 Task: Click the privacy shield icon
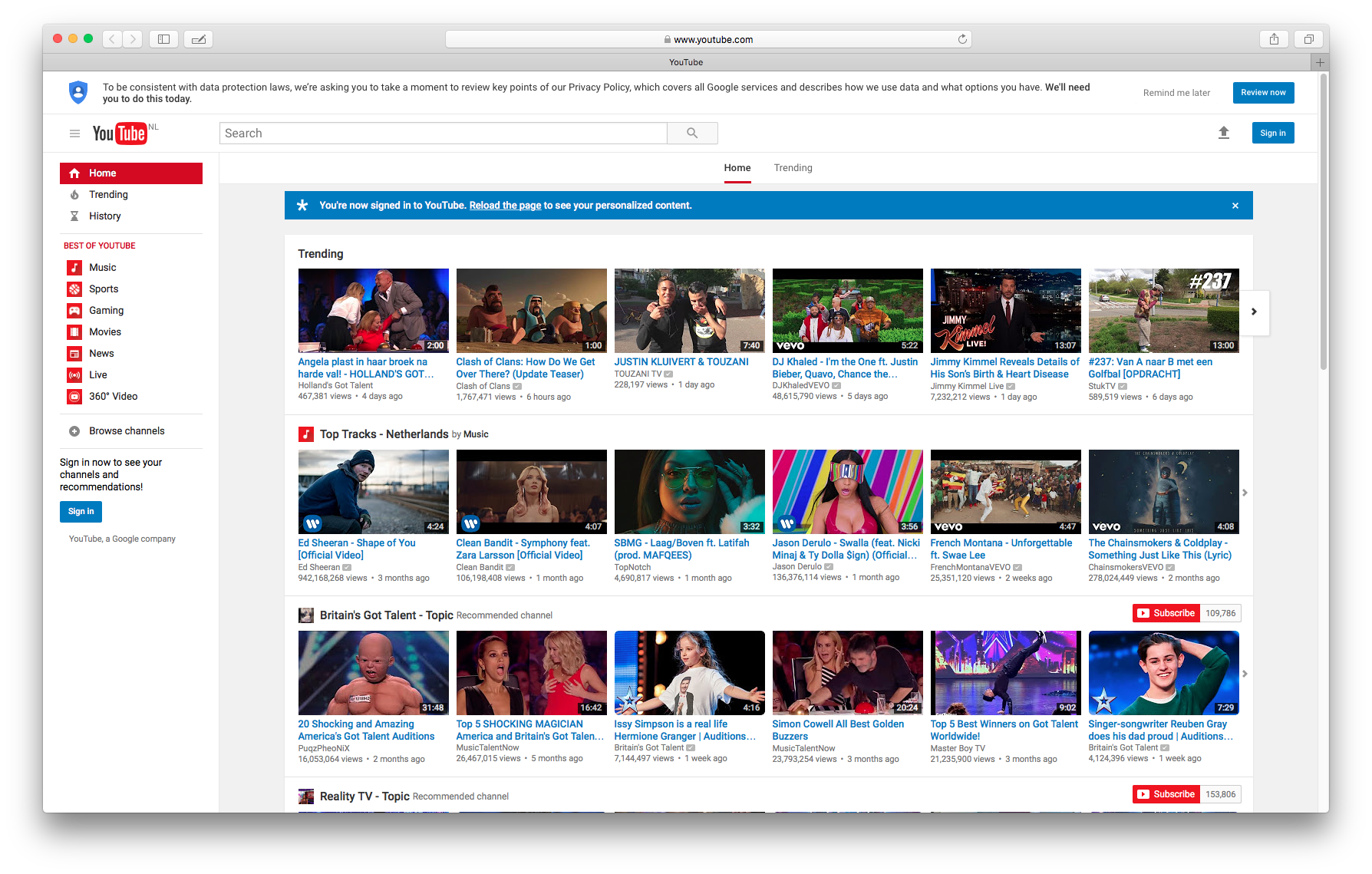click(78, 93)
